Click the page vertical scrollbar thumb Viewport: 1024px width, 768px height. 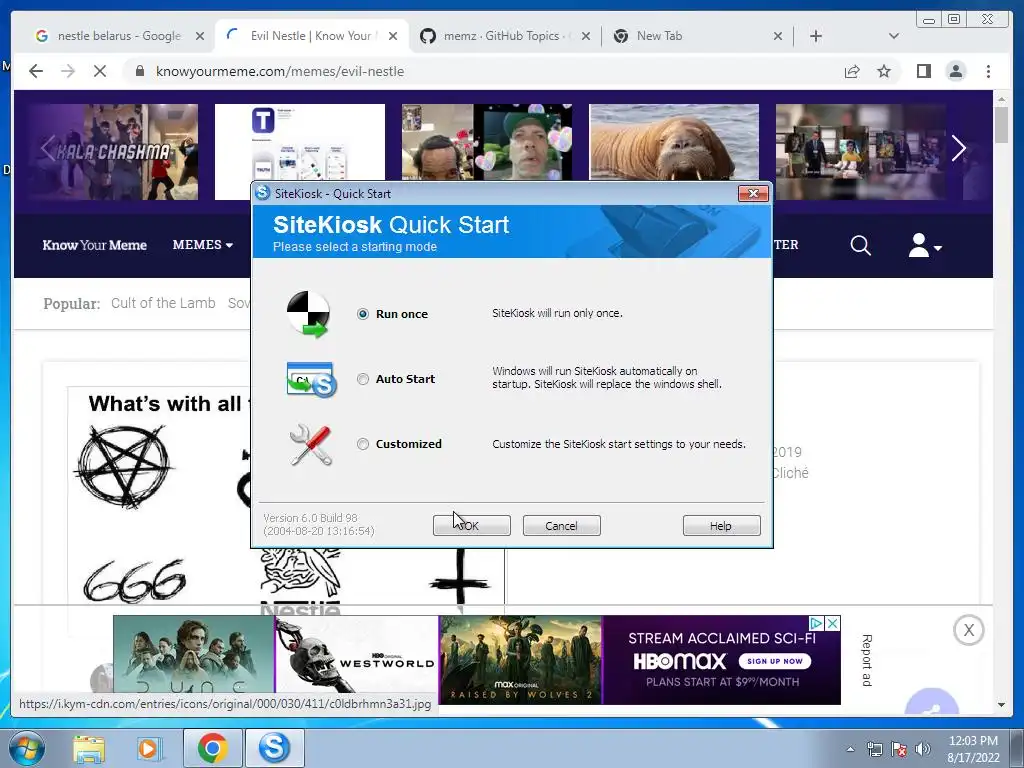coord(1001,125)
